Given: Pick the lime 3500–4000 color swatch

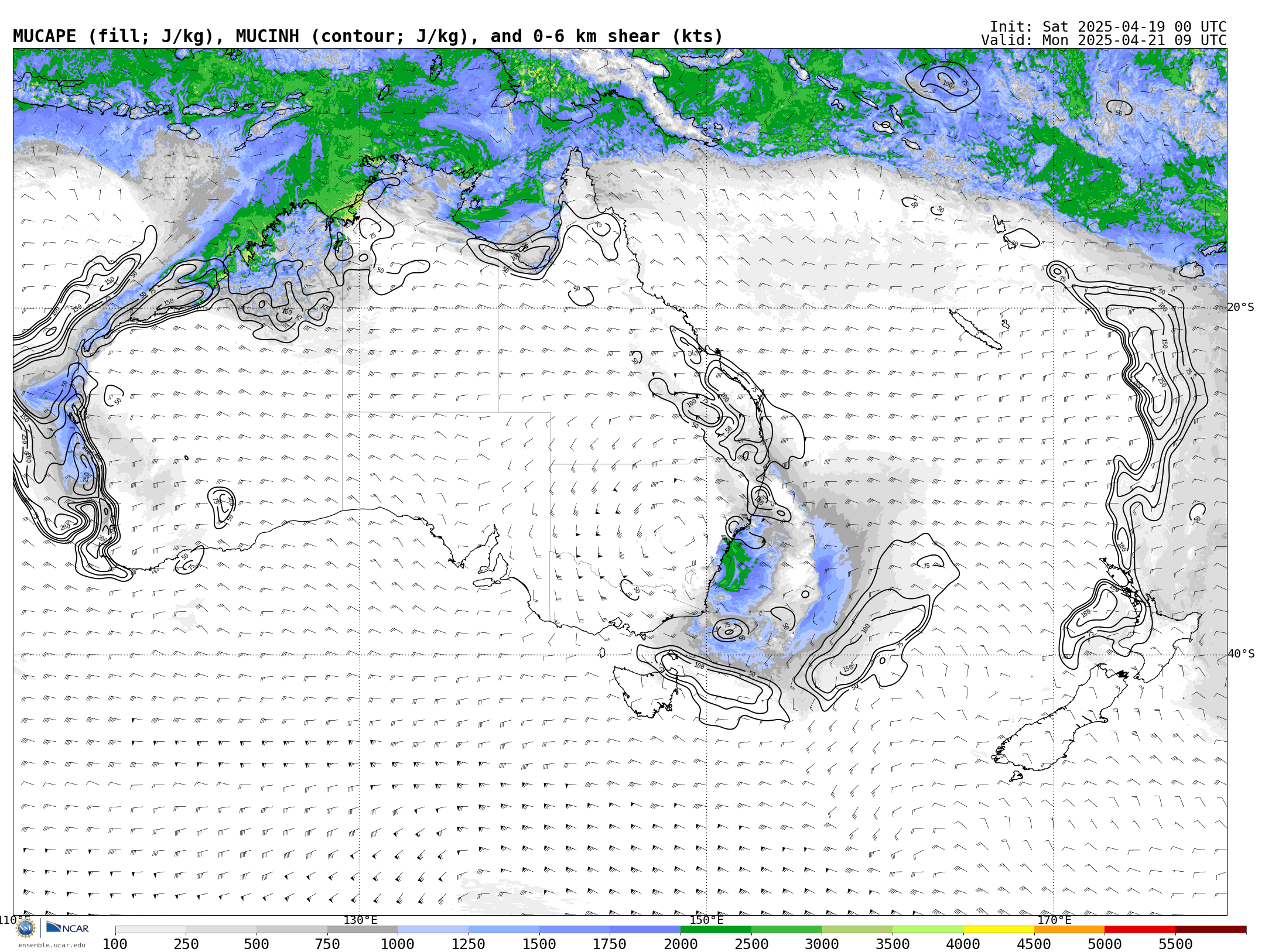Looking at the screenshot, I should point(928,930).
